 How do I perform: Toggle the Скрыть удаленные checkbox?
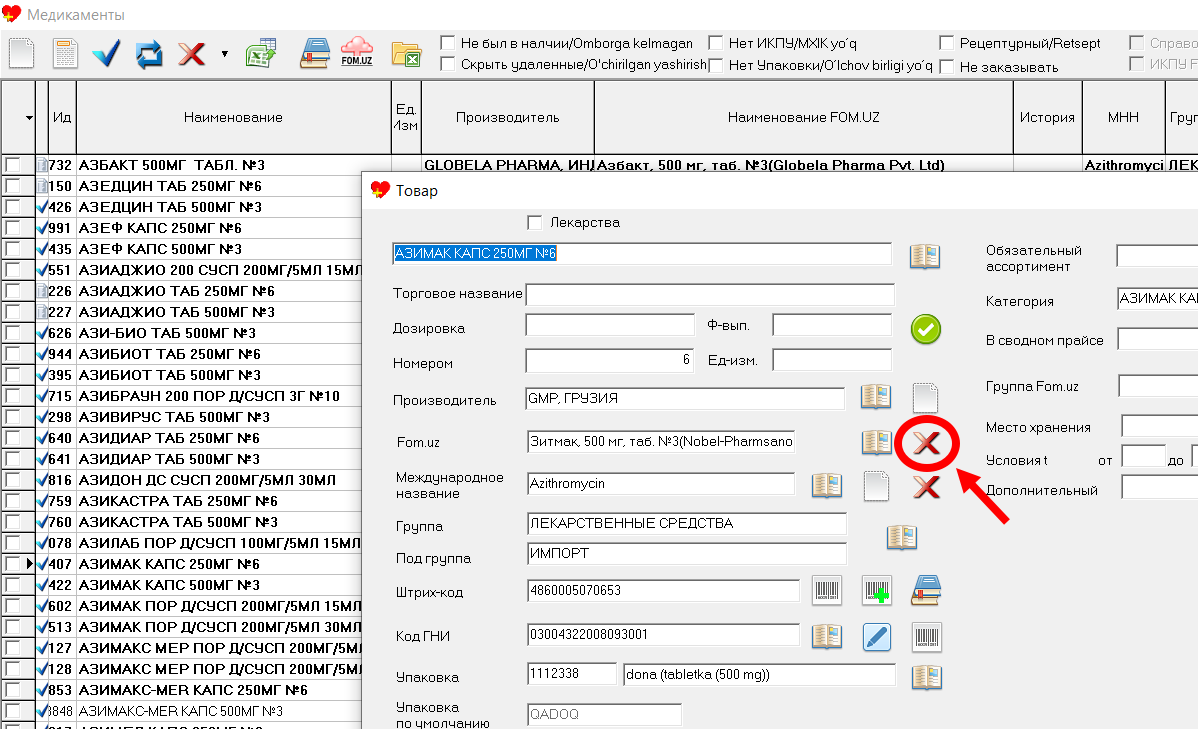pyautogui.click(x=448, y=64)
